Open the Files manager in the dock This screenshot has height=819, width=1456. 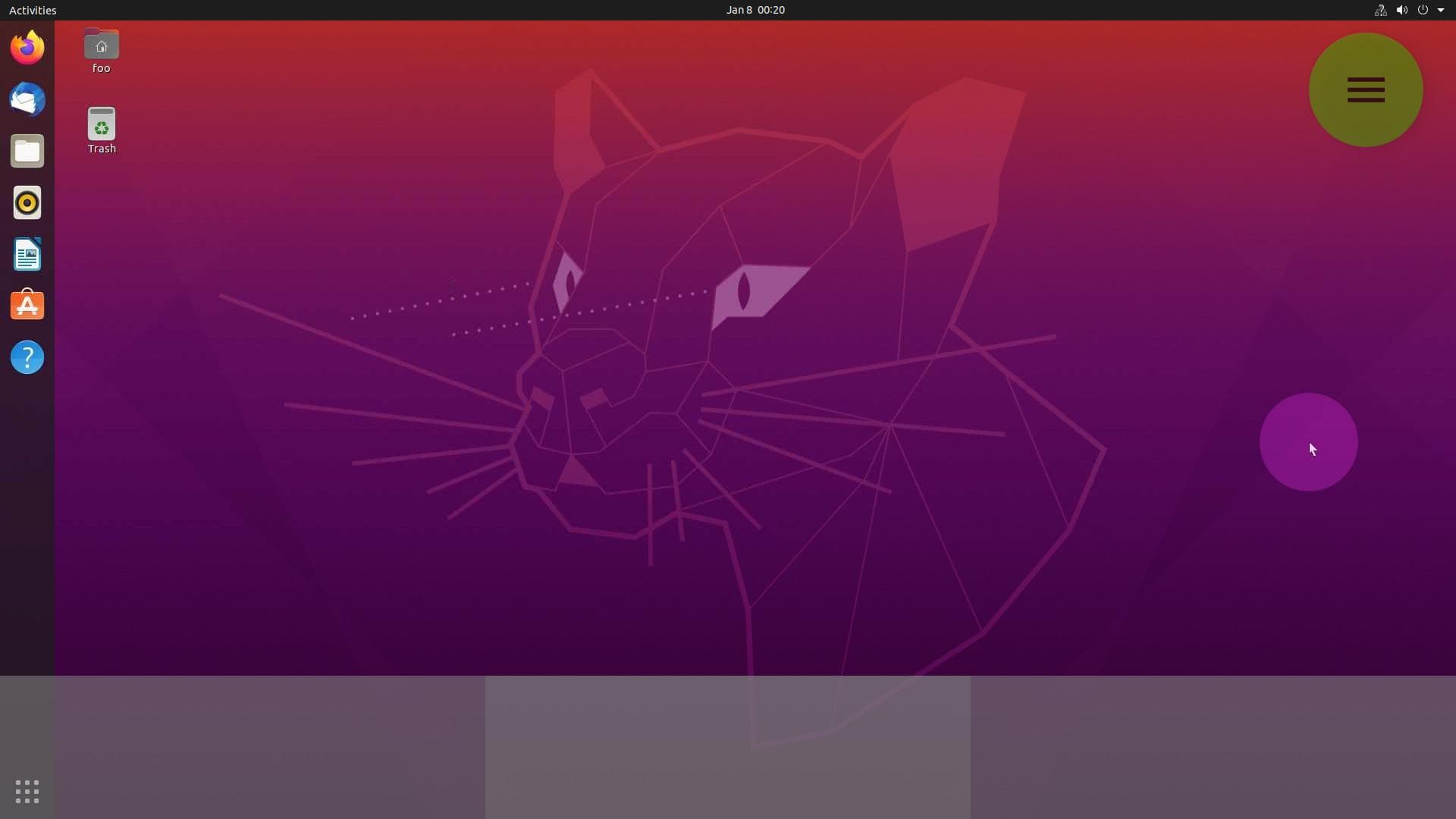tap(27, 151)
